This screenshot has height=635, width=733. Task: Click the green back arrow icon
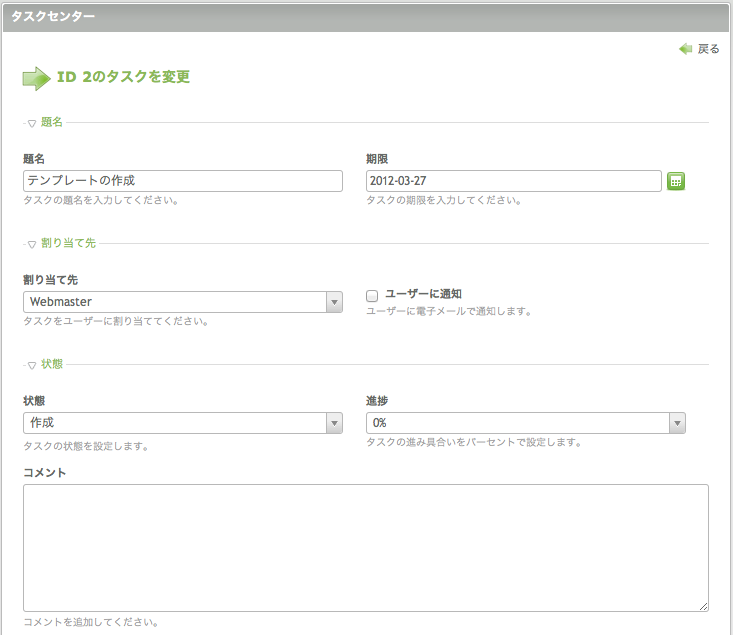point(685,49)
